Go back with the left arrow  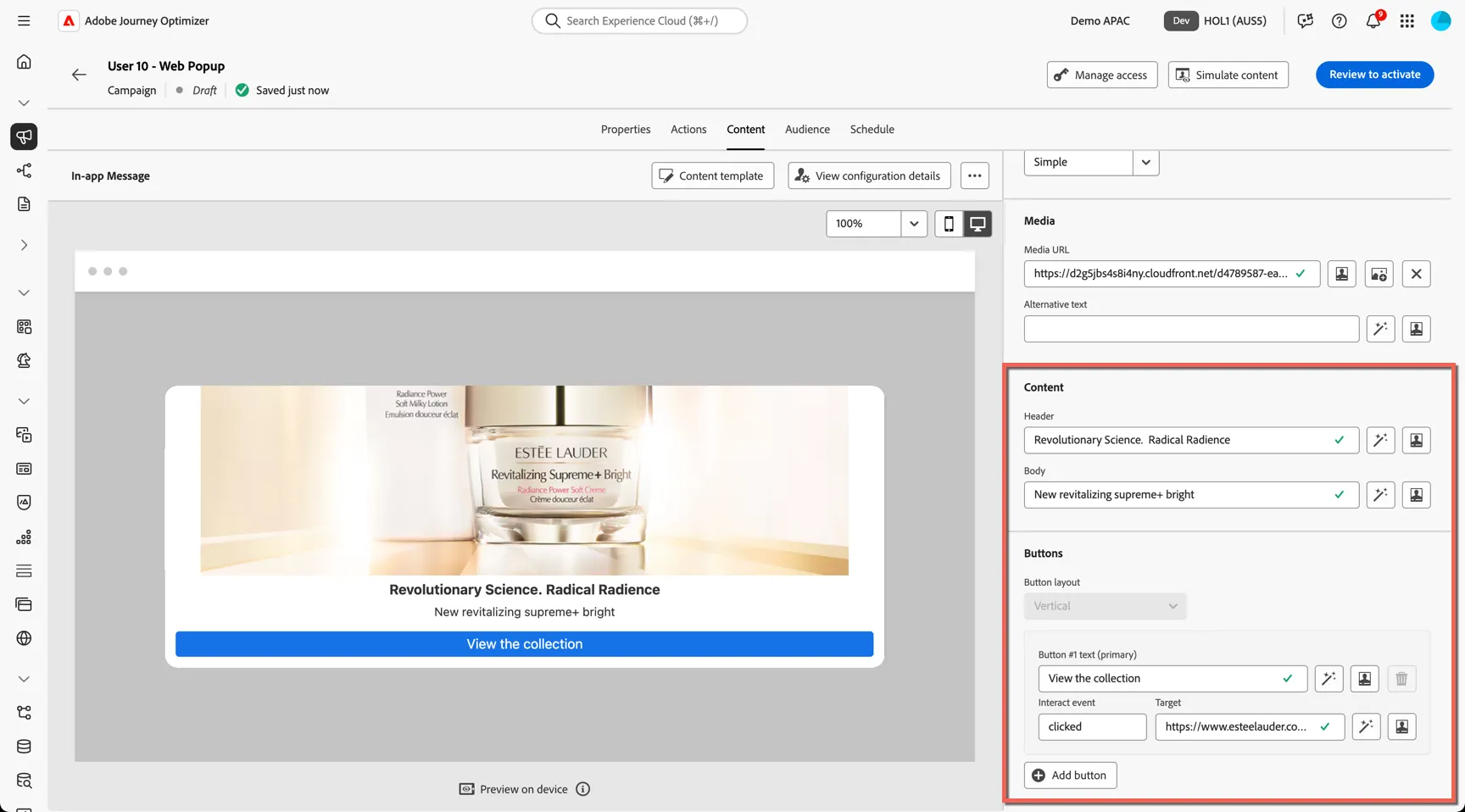coord(79,75)
